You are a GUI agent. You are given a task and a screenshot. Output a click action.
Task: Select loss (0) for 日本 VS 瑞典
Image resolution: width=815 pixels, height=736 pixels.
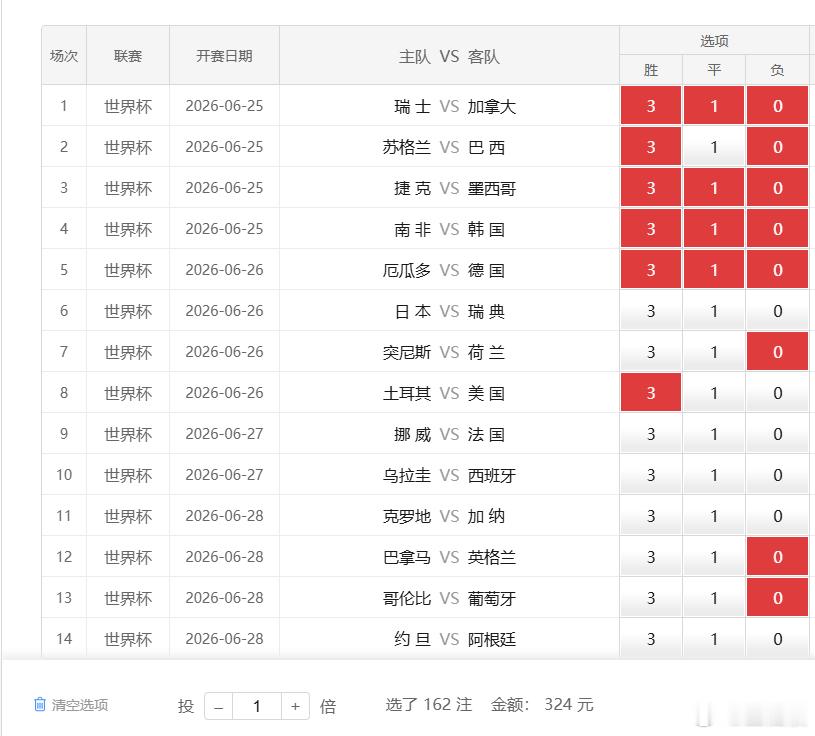[778, 311]
